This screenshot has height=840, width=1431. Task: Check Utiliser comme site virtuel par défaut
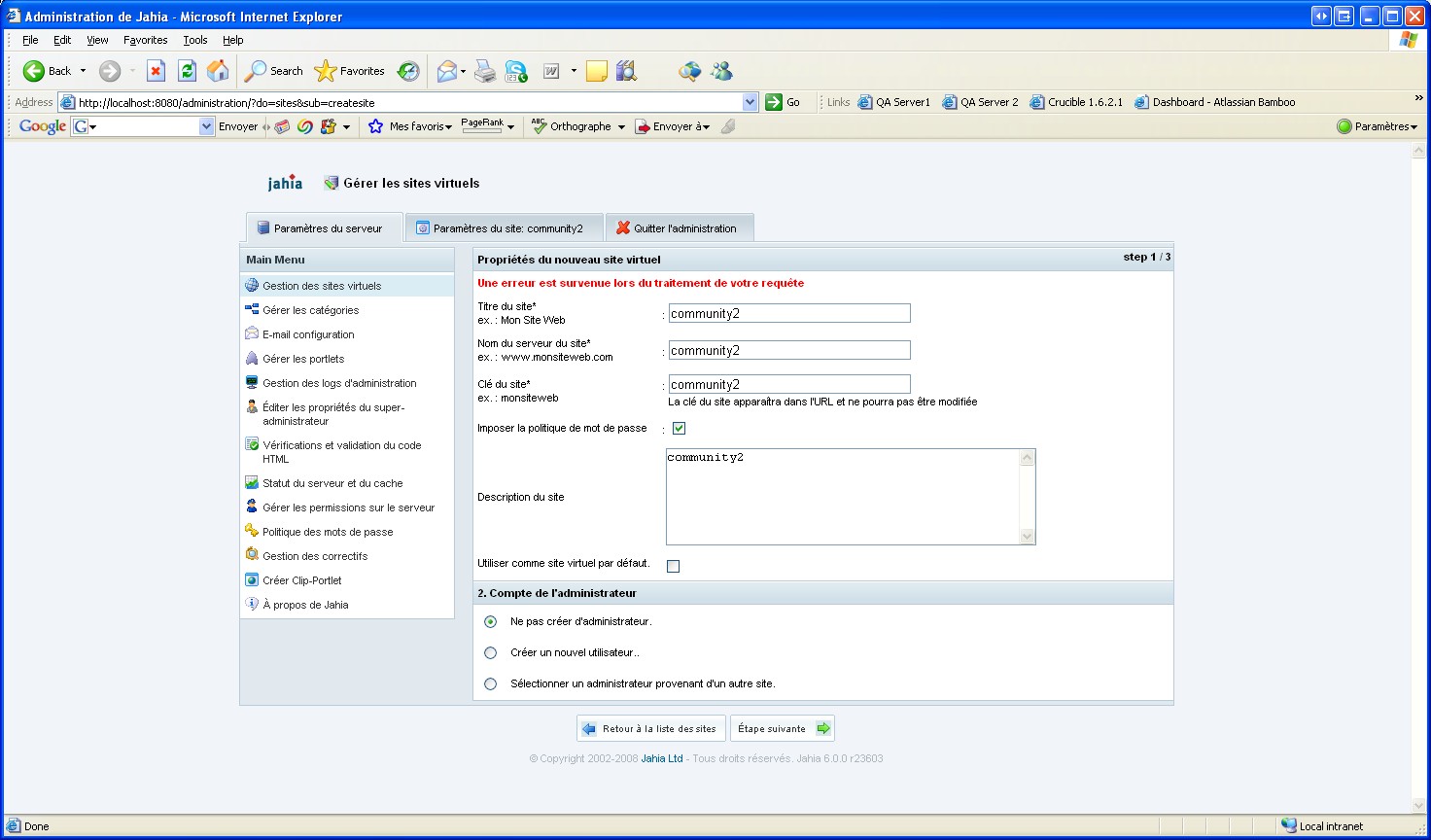(673, 566)
